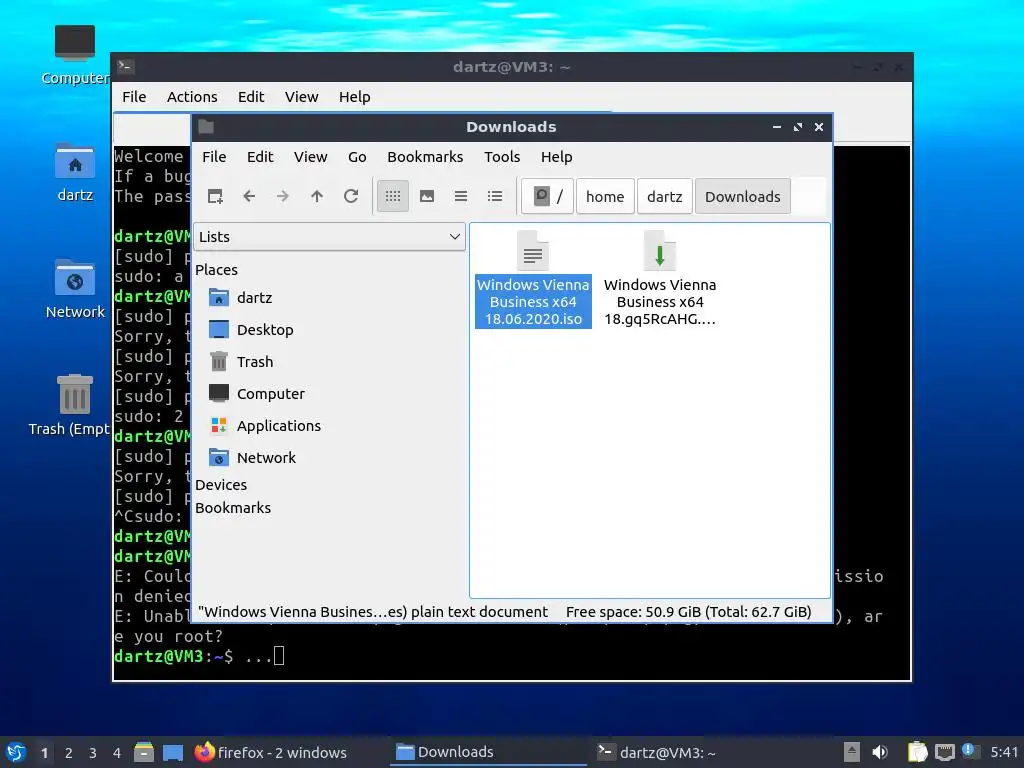The width and height of the screenshot is (1024, 768).
Task: Go forward with the right arrow icon
Action: point(283,196)
